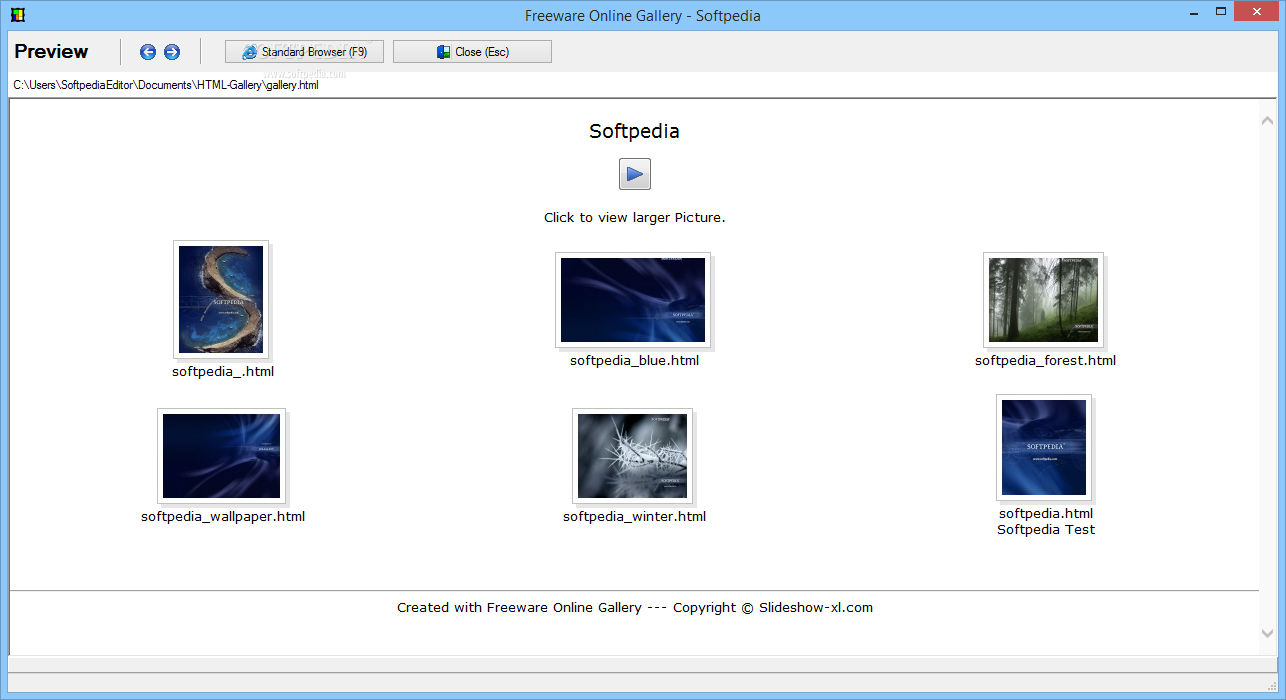The image size is (1286, 700).
Task: Open gallery in Standard Browser (F9)
Action: 304,52
